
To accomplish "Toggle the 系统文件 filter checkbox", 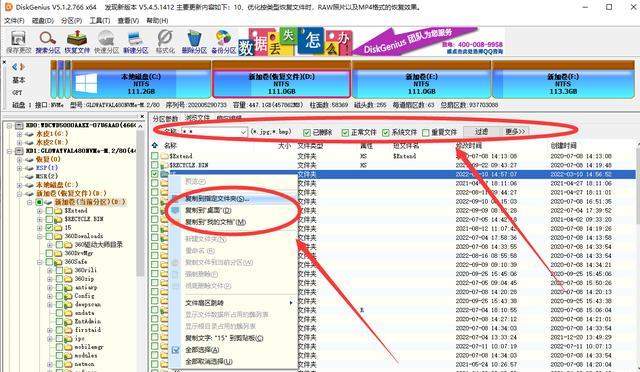I will 386,132.
